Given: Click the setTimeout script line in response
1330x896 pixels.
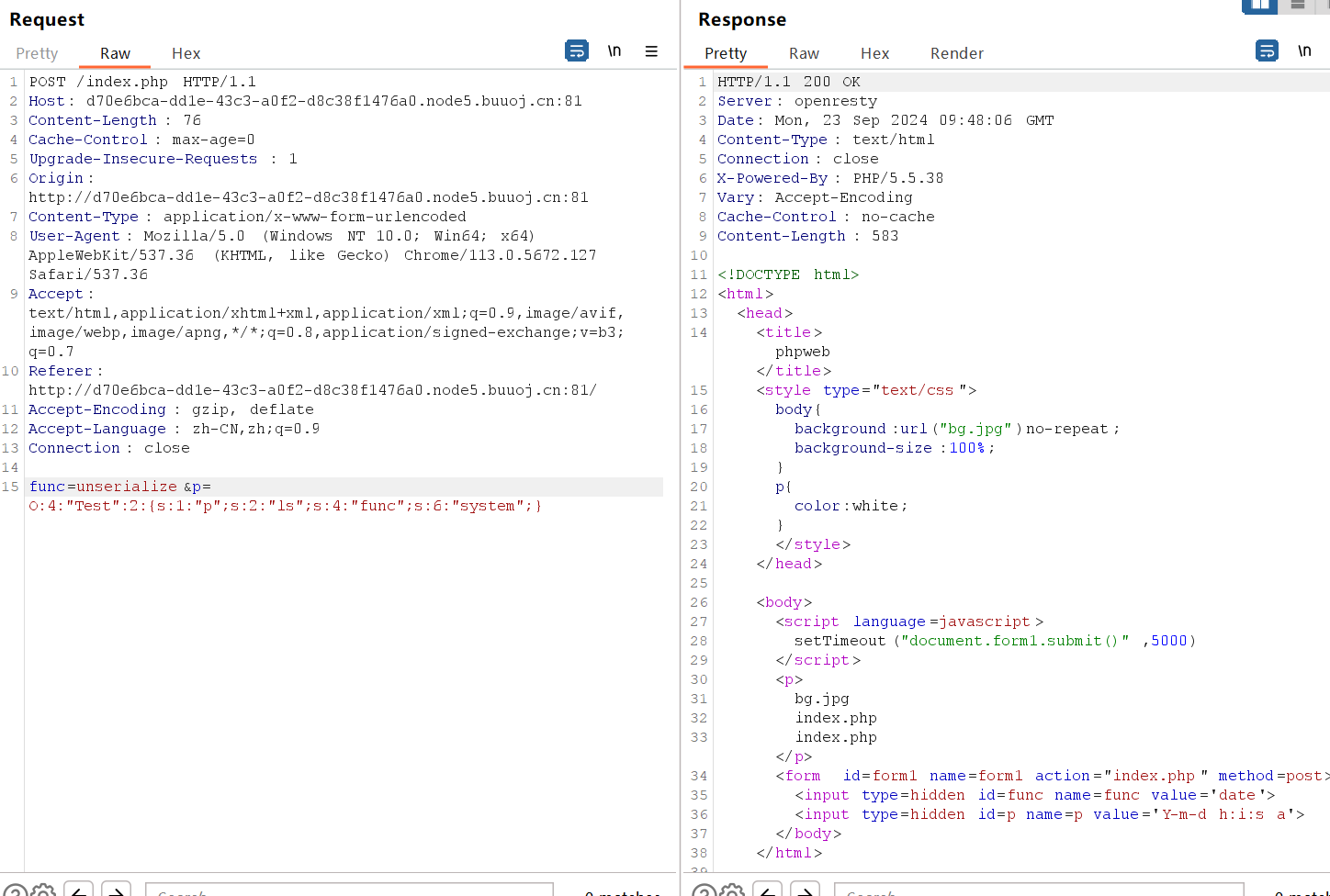Looking at the screenshot, I should (995, 641).
